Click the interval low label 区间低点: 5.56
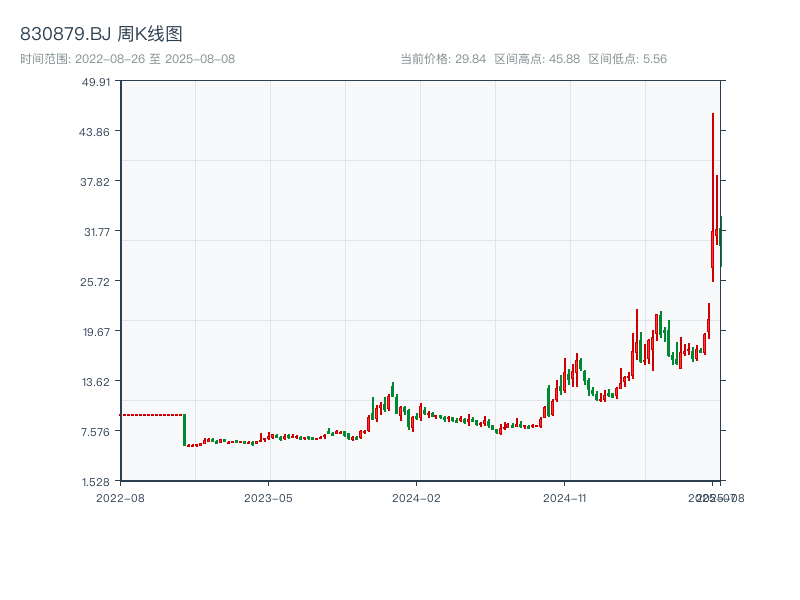 (628, 59)
